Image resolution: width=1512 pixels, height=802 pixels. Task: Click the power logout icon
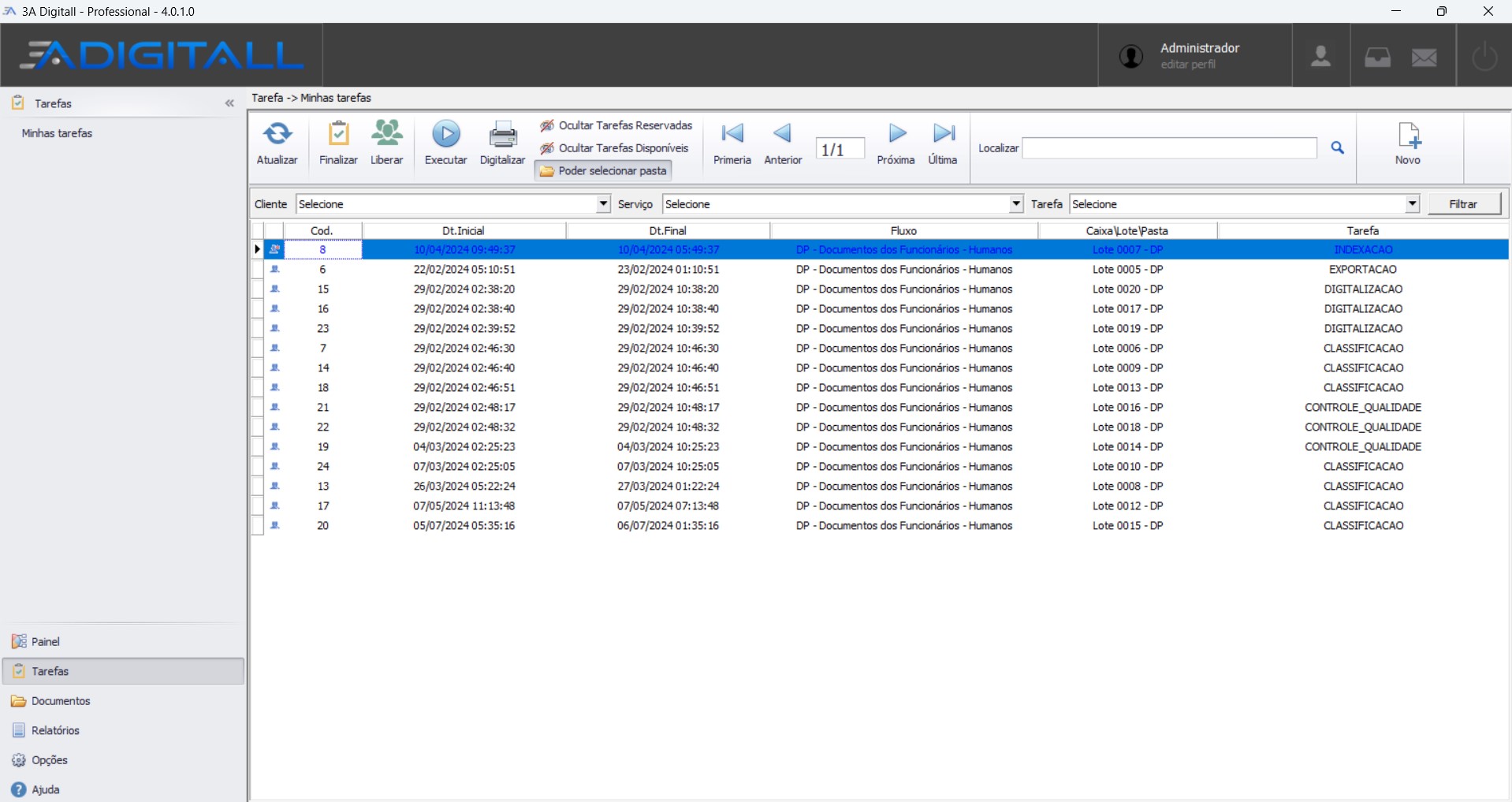(x=1484, y=57)
